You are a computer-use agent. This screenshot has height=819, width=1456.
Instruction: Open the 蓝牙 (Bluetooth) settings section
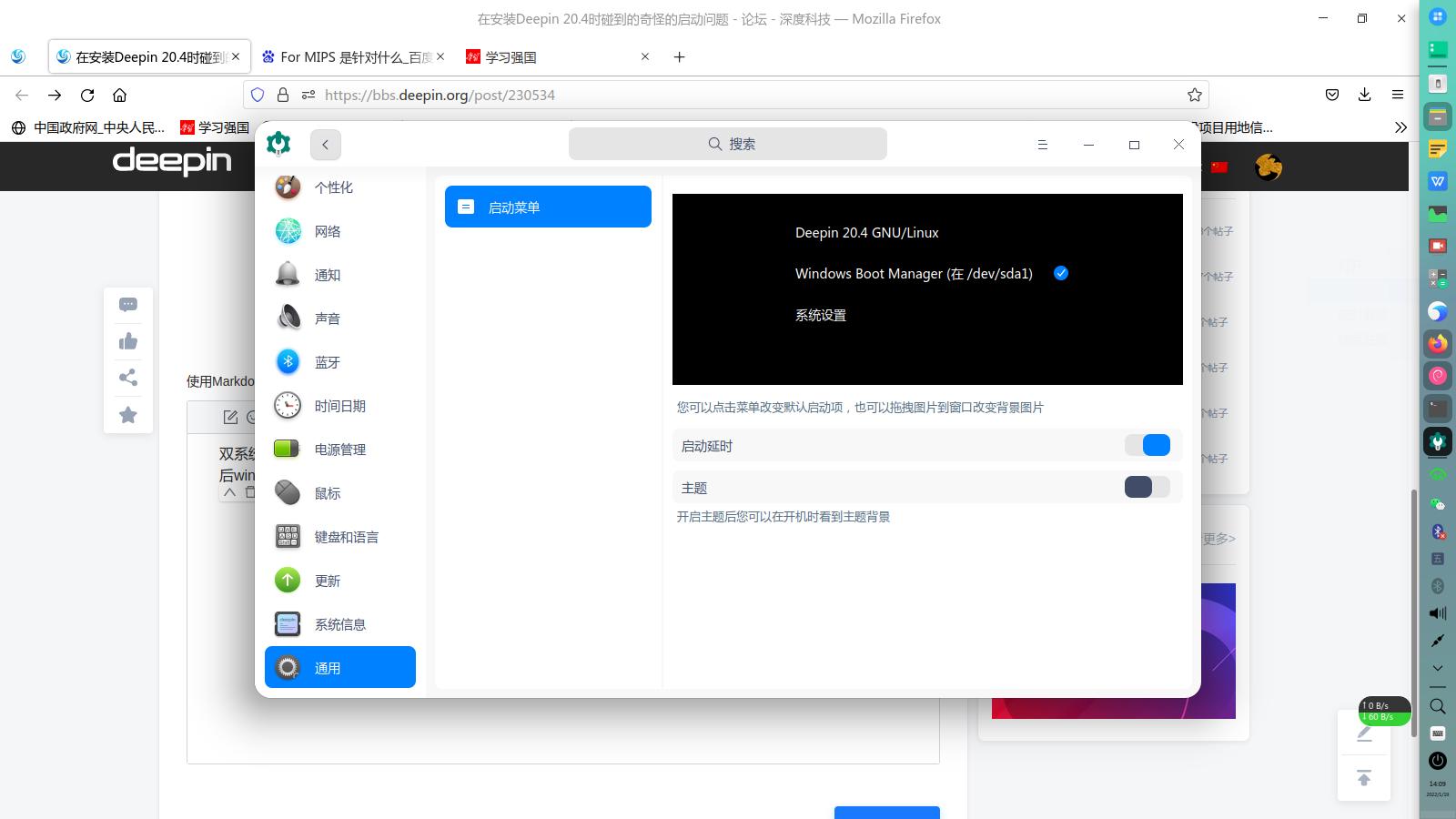coord(329,361)
